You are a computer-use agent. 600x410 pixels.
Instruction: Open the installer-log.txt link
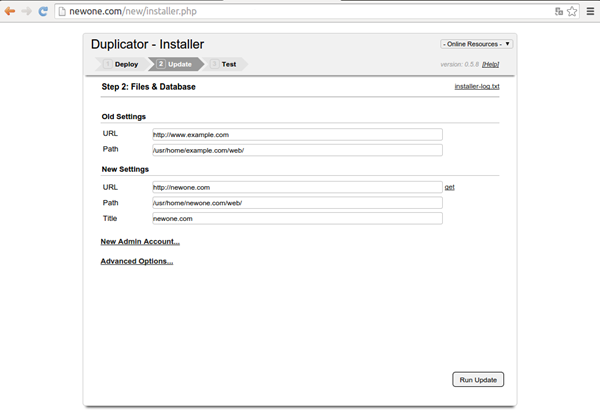[476, 87]
